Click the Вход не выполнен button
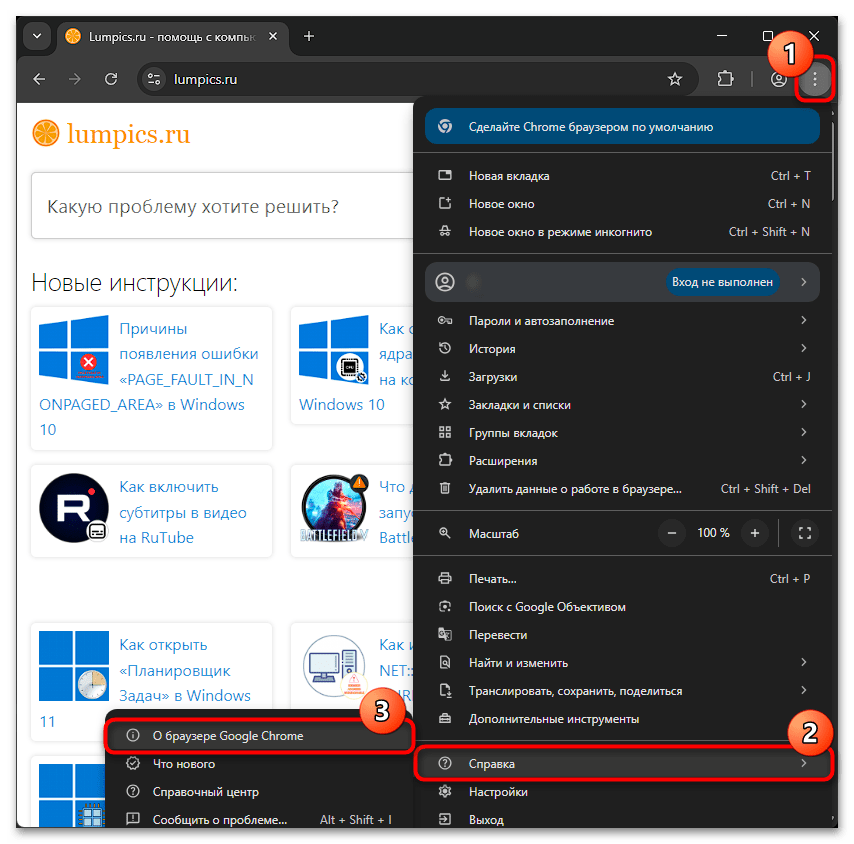Image resolution: width=854 pixels, height=844 pixels. point(722,282)
